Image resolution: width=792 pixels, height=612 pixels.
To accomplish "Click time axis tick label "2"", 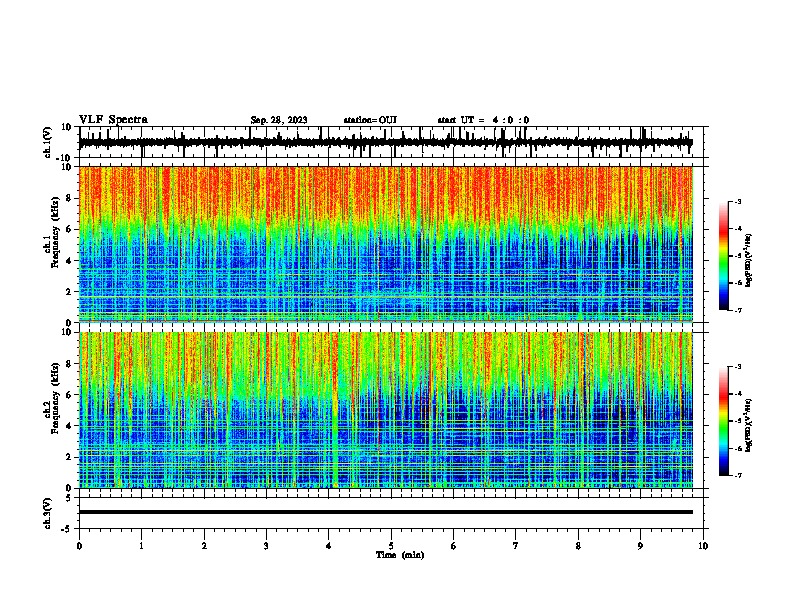I will pos(204,546).
